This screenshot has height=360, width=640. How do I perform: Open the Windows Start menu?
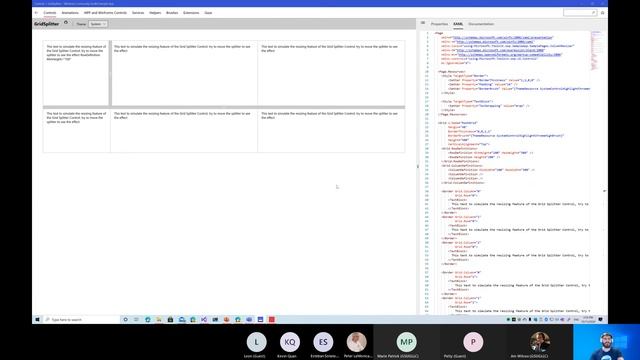coord(37,320)
